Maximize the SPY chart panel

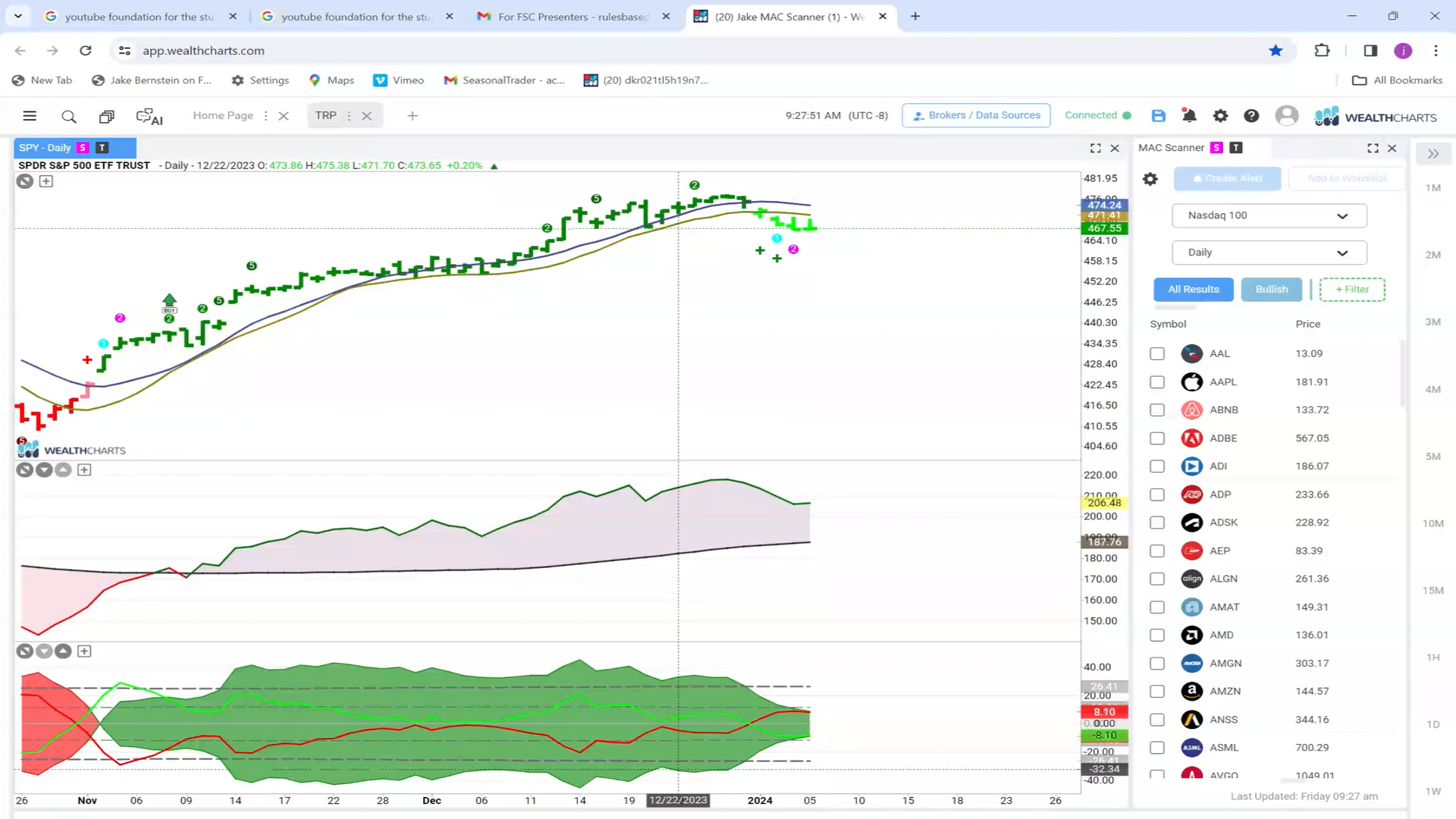click(1095, 148)
